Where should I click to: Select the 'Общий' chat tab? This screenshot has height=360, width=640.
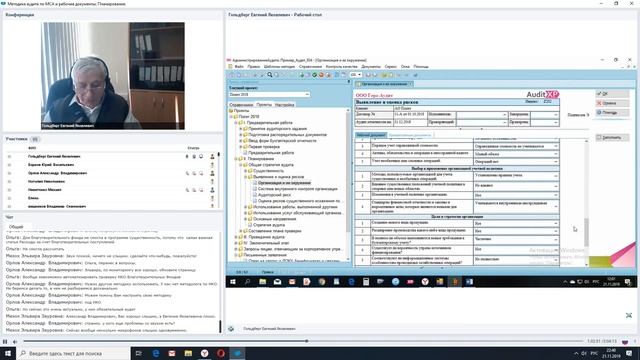tap(16, 227)
